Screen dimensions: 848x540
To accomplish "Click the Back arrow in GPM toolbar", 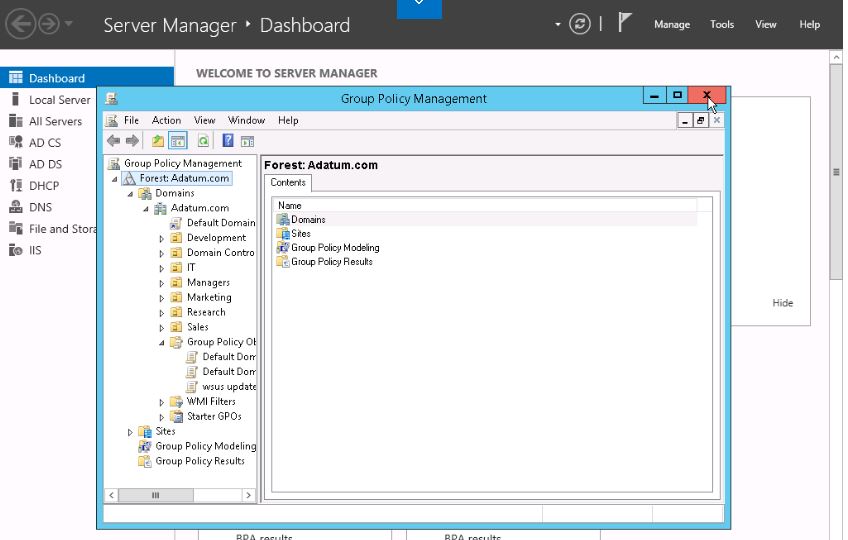I will click(114, 141).
